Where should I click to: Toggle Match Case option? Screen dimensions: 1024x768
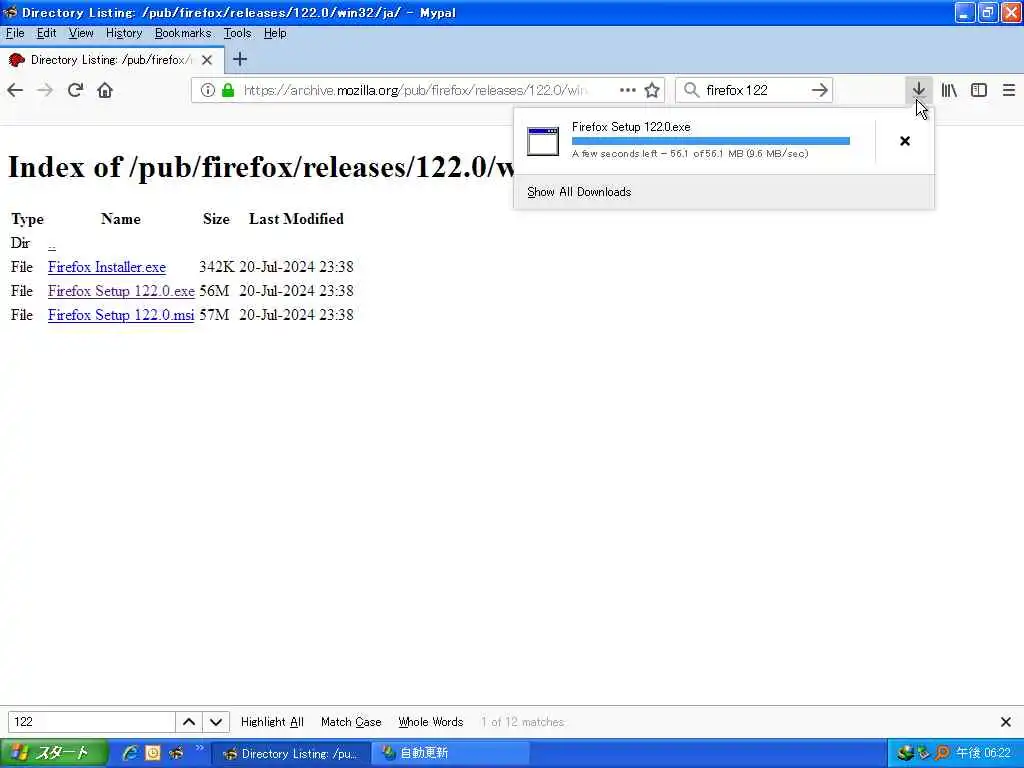point(351,722)
